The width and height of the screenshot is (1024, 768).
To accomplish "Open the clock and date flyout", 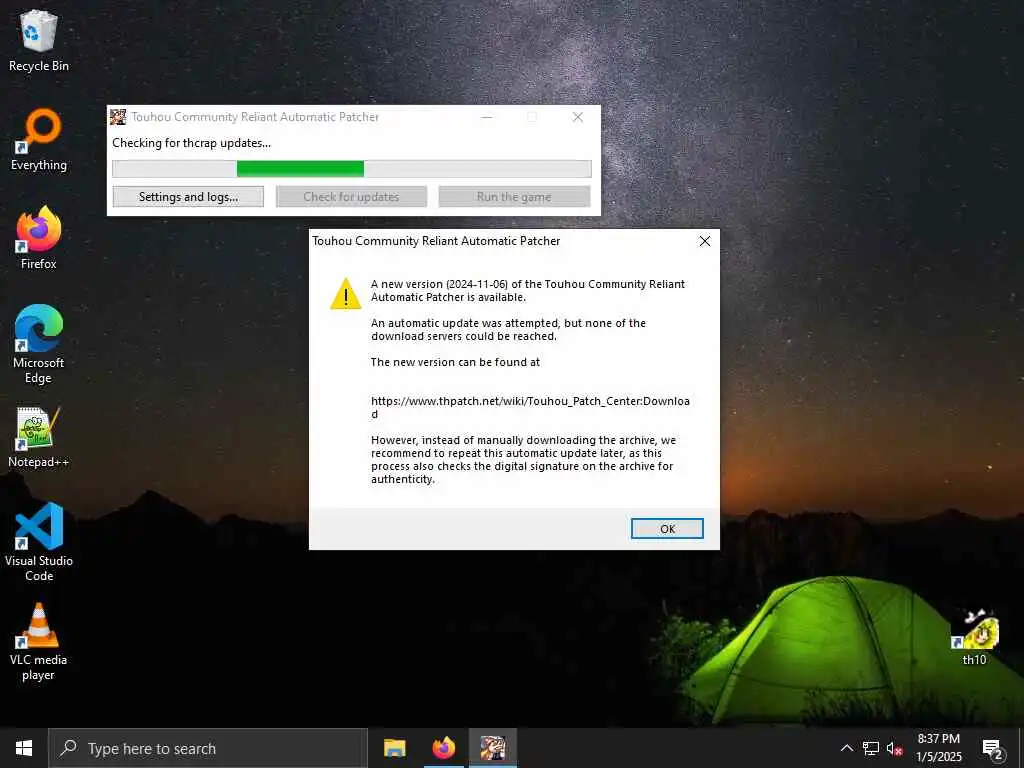I will pyautogui.click(x=938, y=748).
